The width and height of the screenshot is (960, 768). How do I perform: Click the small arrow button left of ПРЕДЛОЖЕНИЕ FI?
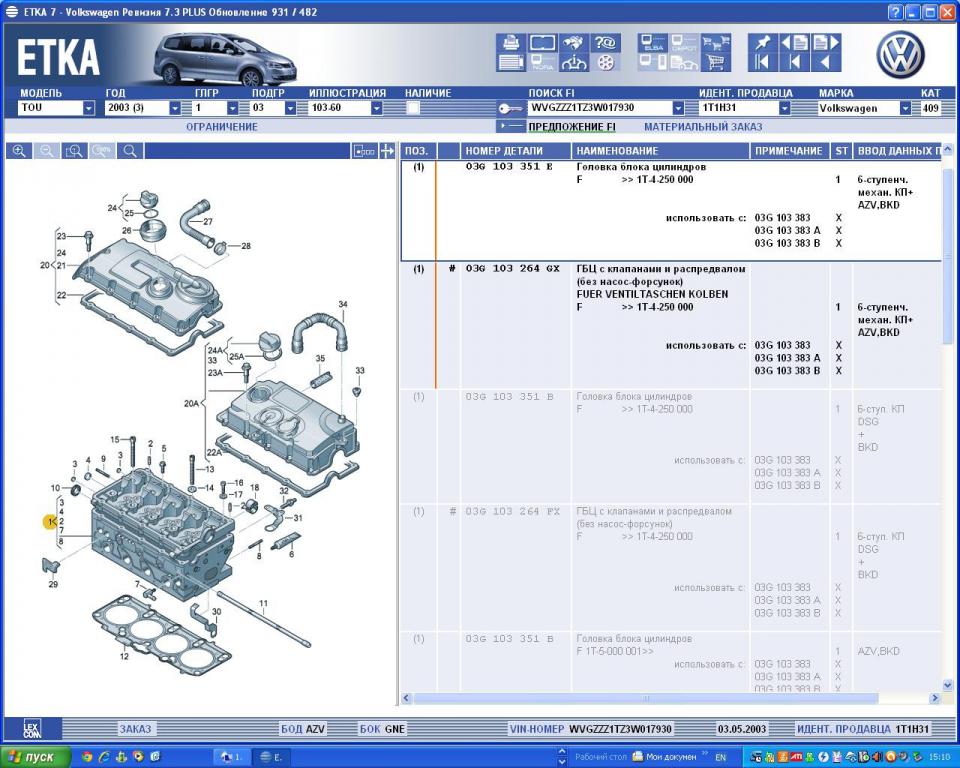(x=510, y=126)
